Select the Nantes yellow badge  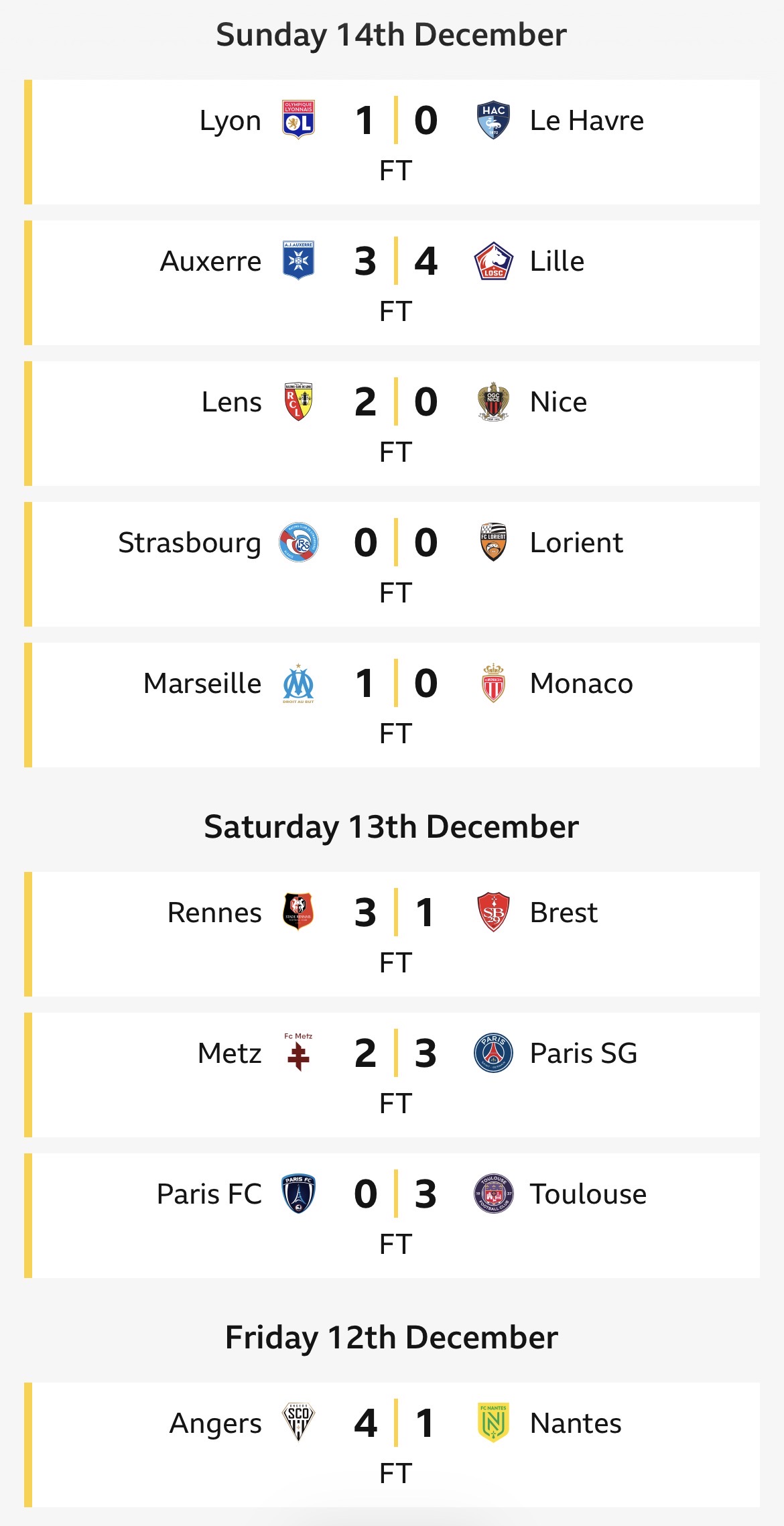click(x=493, y=1423)
